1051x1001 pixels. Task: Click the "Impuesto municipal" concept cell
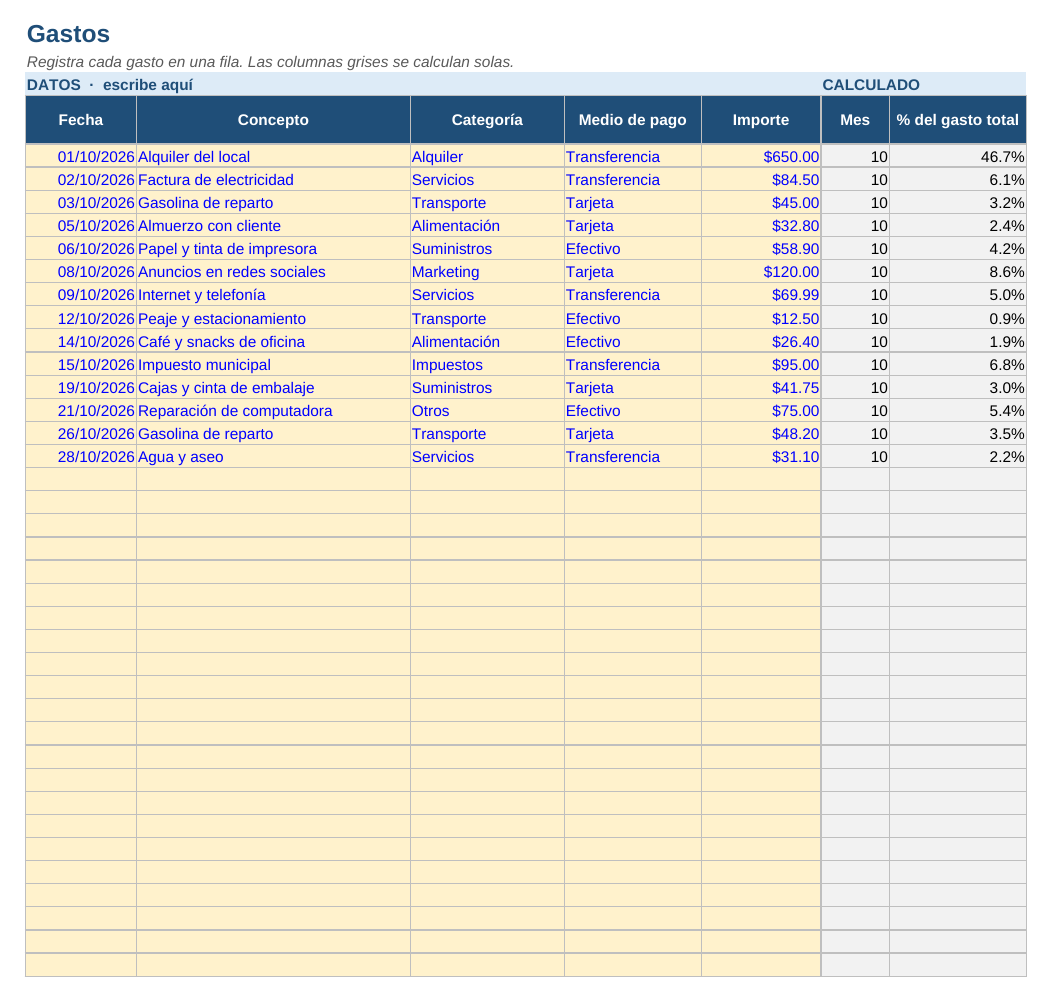point(273,365)
